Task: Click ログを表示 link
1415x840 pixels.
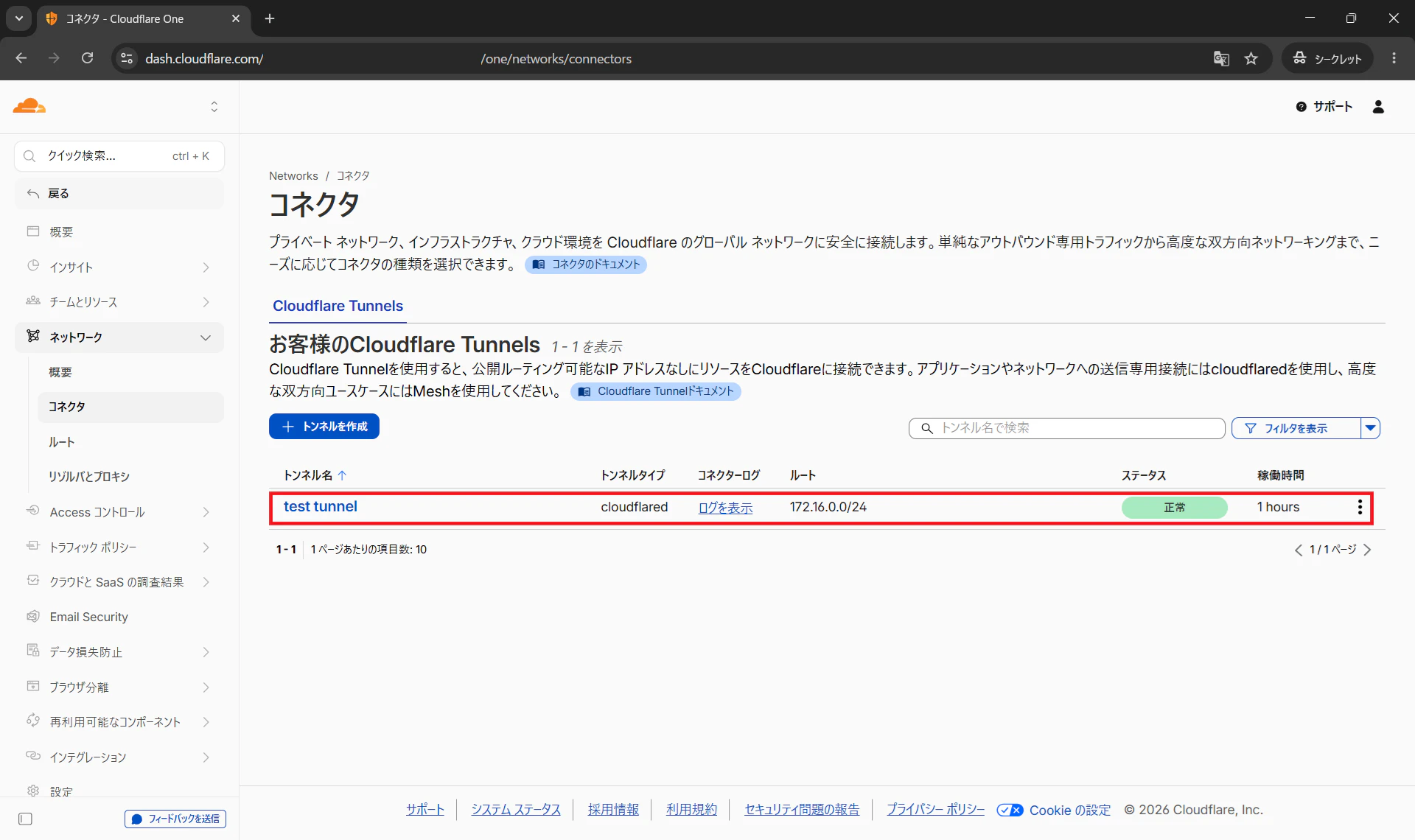Action: pyautogui.click(x=725, y=508)
